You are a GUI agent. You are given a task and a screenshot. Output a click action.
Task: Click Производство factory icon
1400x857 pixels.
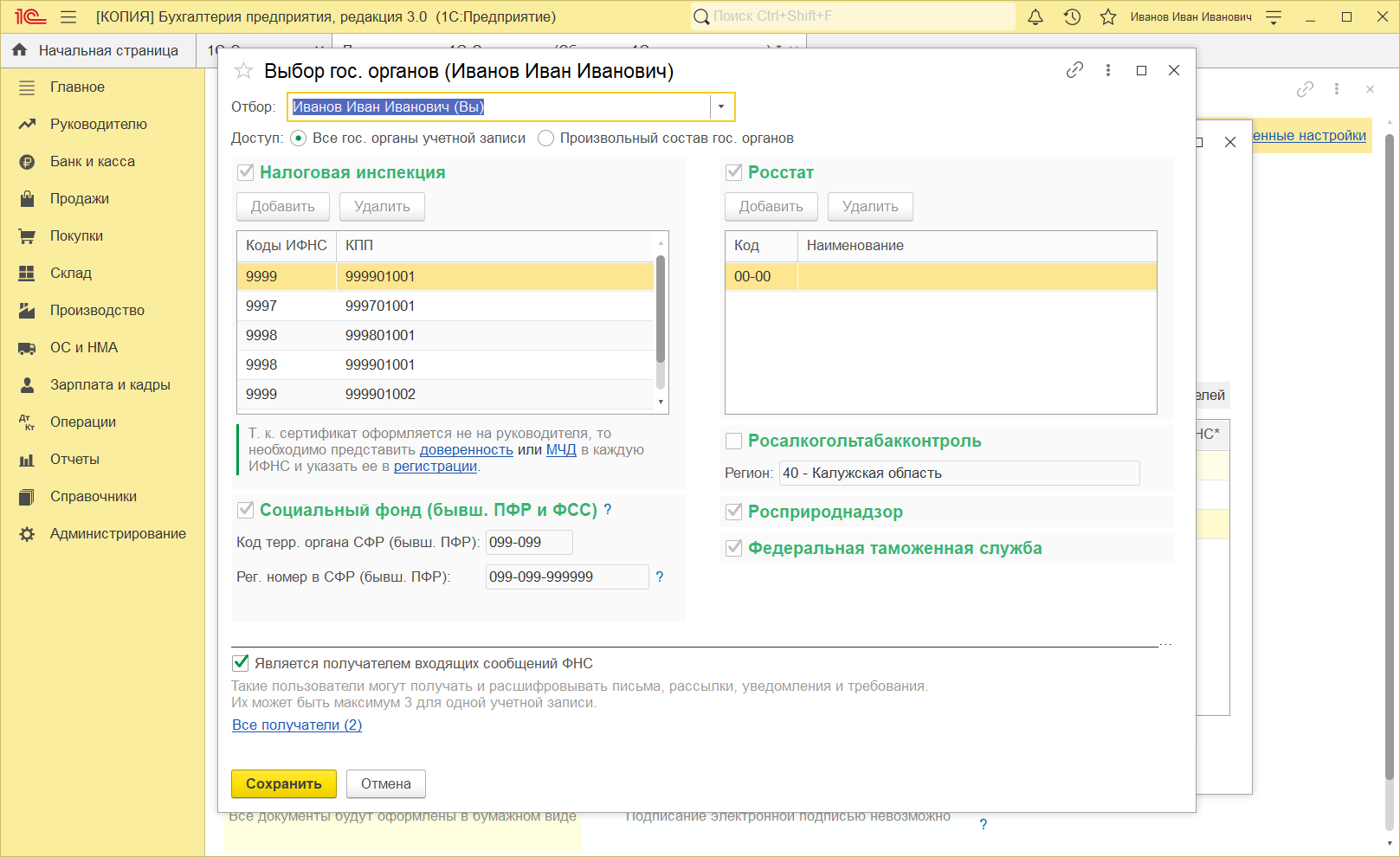[x=27, y=311]
